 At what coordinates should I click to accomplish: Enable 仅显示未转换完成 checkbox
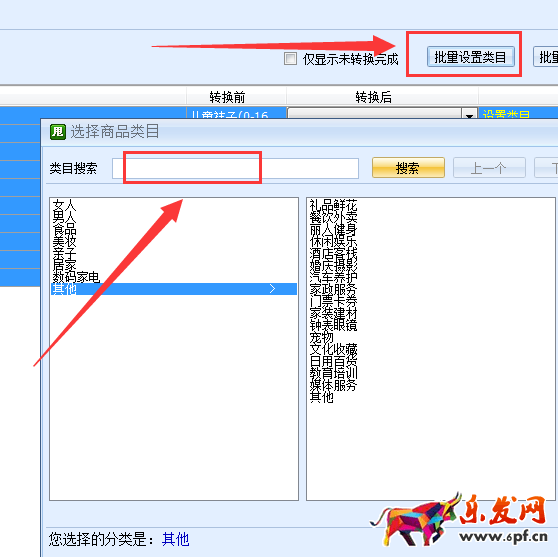pyautogui.click(x=290, y=59)
